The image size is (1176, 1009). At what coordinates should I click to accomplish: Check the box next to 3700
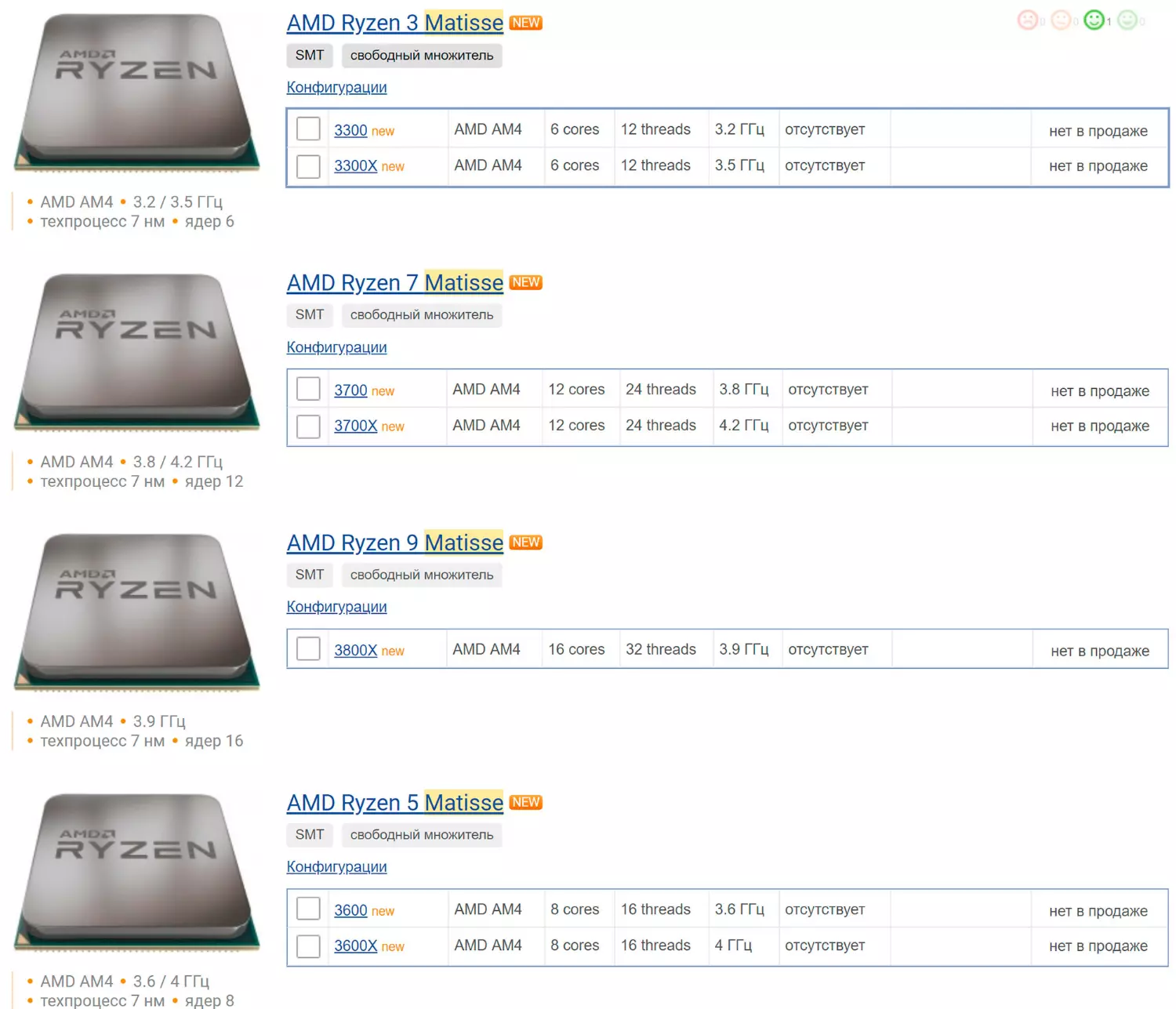[308, 390]
